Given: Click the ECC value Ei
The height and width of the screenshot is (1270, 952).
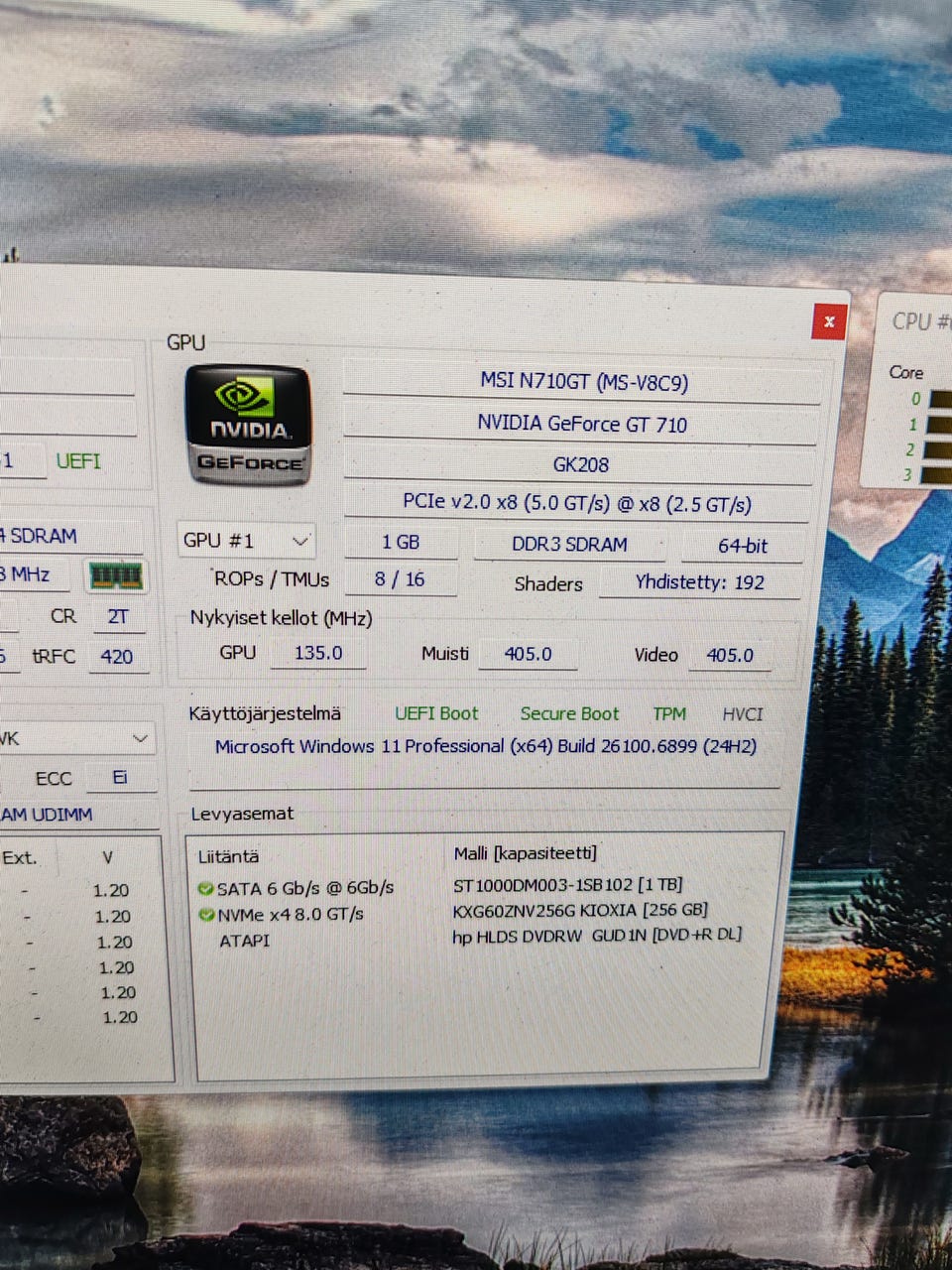Looking at the screenshot, I should (120, 777).
